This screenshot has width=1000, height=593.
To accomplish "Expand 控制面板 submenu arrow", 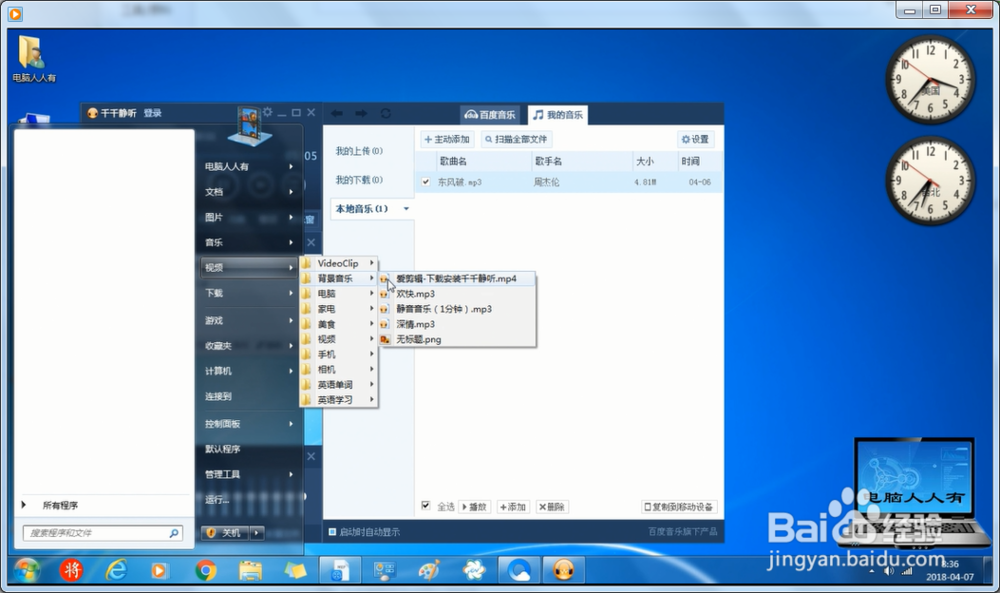I will click(291, 423).
